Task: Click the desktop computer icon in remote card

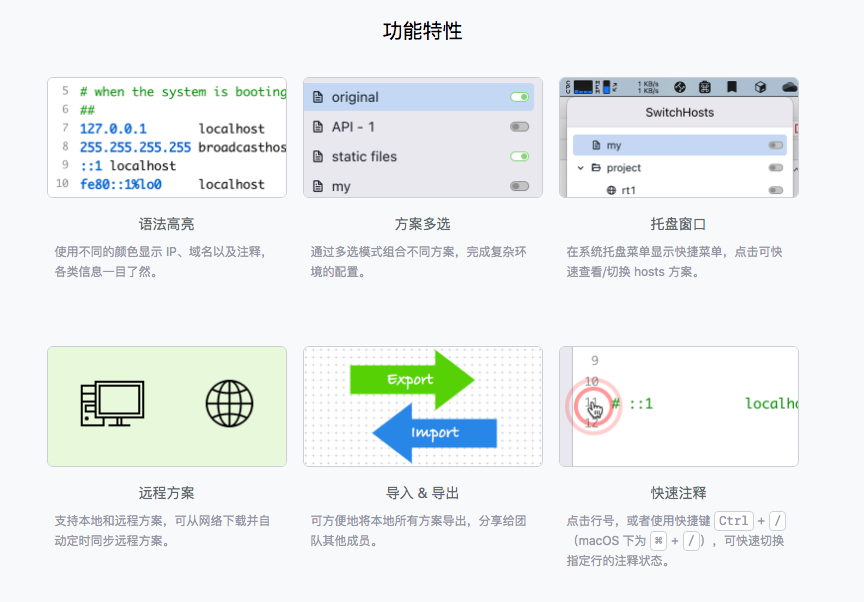Action: pos(112,404)
